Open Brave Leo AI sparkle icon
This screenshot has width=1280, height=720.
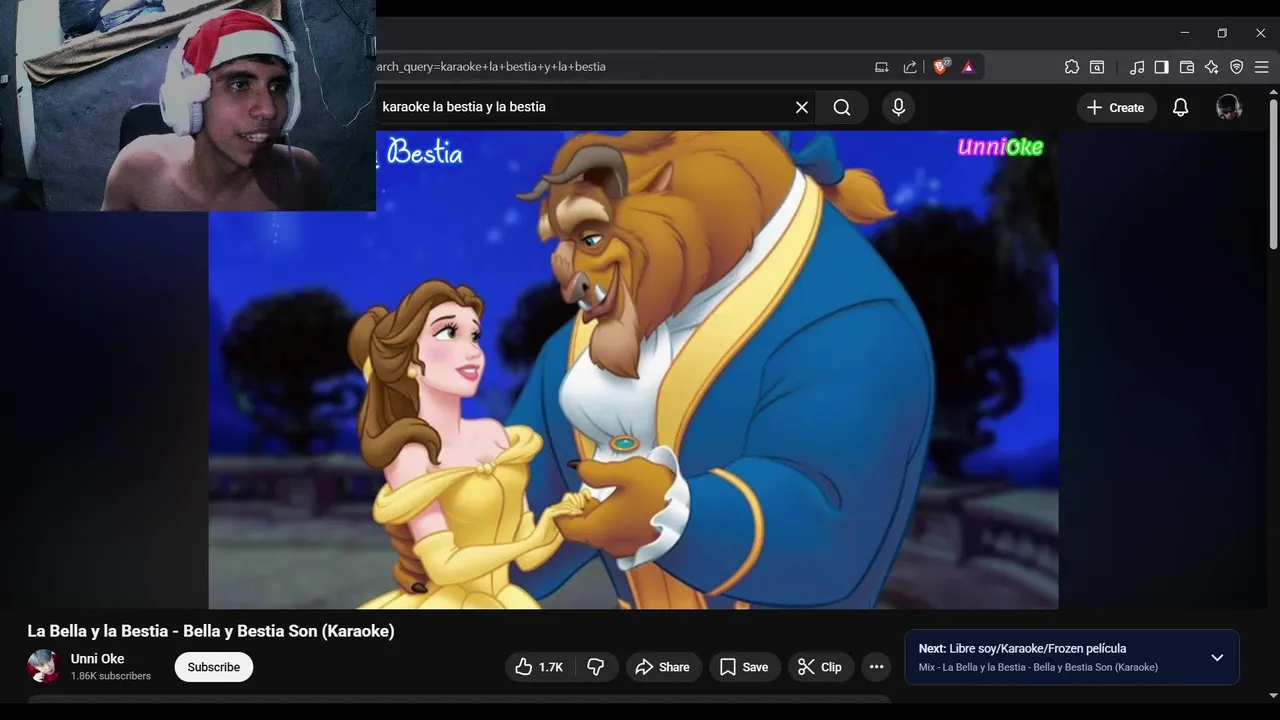click(x=1212, y=67)
